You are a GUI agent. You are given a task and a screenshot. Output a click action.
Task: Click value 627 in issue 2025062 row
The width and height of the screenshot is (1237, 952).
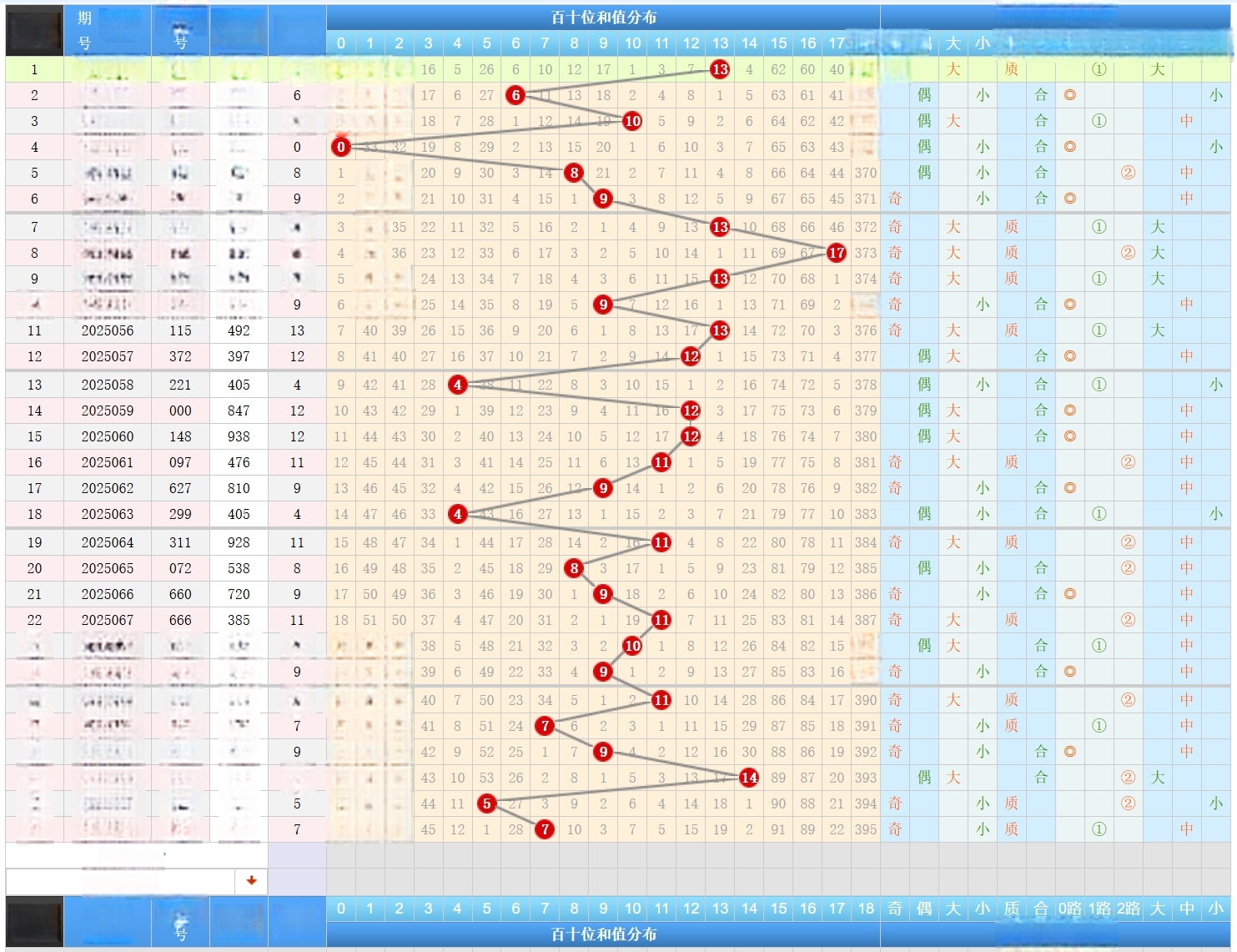[x=180, y=488]
